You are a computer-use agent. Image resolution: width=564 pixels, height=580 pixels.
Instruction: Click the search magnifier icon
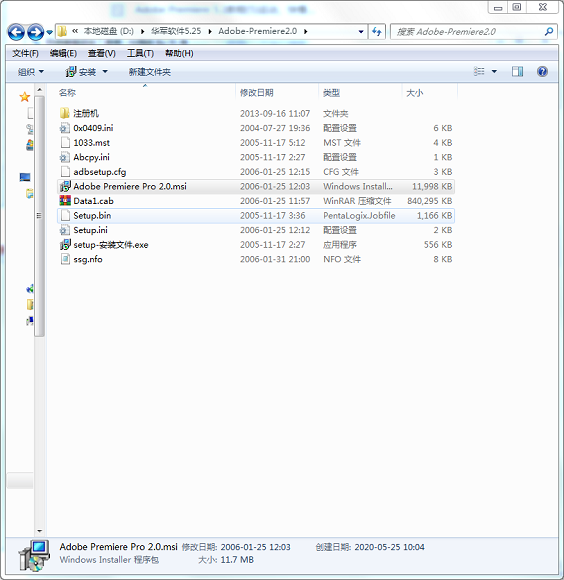tap(549, 31)
